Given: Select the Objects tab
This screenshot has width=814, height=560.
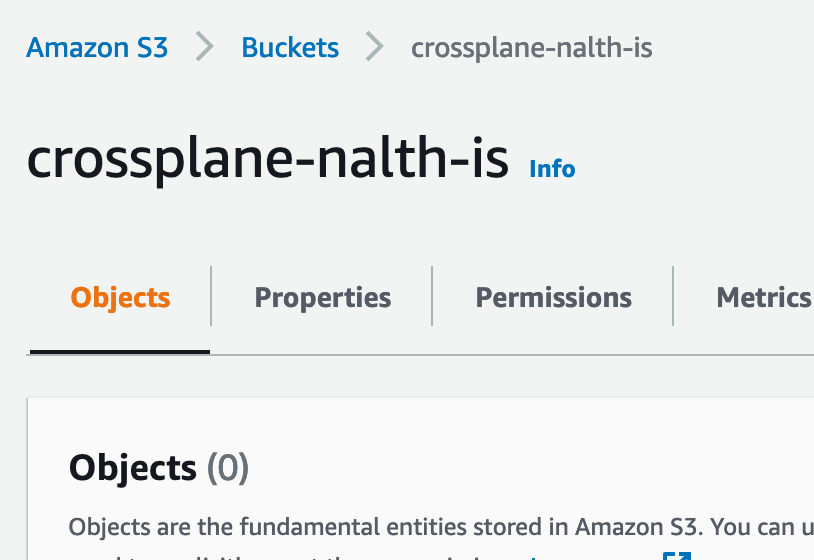Looking at the screenshot, I should (120, 297).
